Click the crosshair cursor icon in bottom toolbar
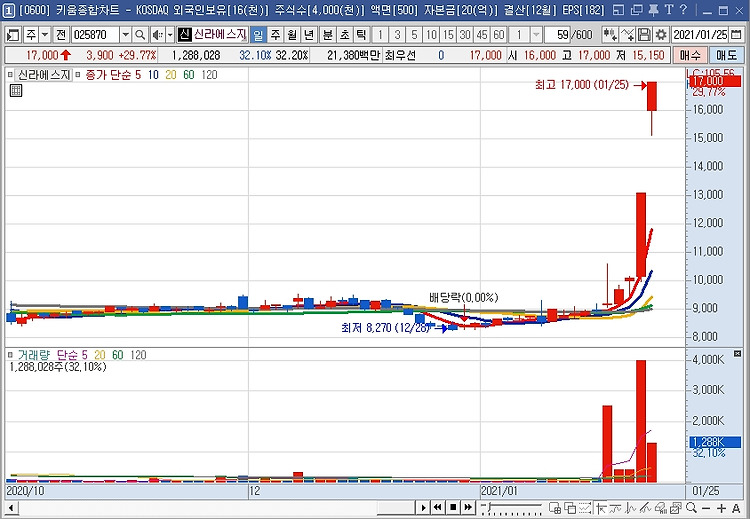 click(x=601, y=508)
